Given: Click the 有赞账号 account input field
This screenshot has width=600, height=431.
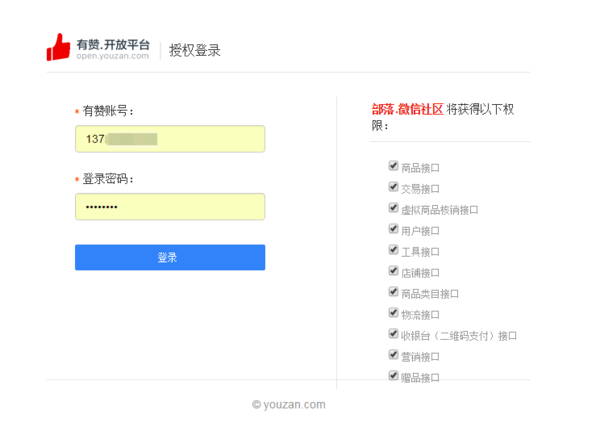Looking at the screenshot, I should click(169, 139).
